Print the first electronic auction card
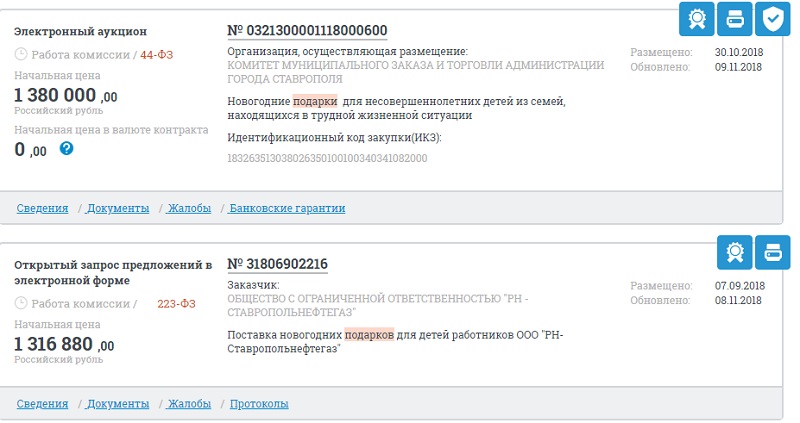 tap(735, 19)
